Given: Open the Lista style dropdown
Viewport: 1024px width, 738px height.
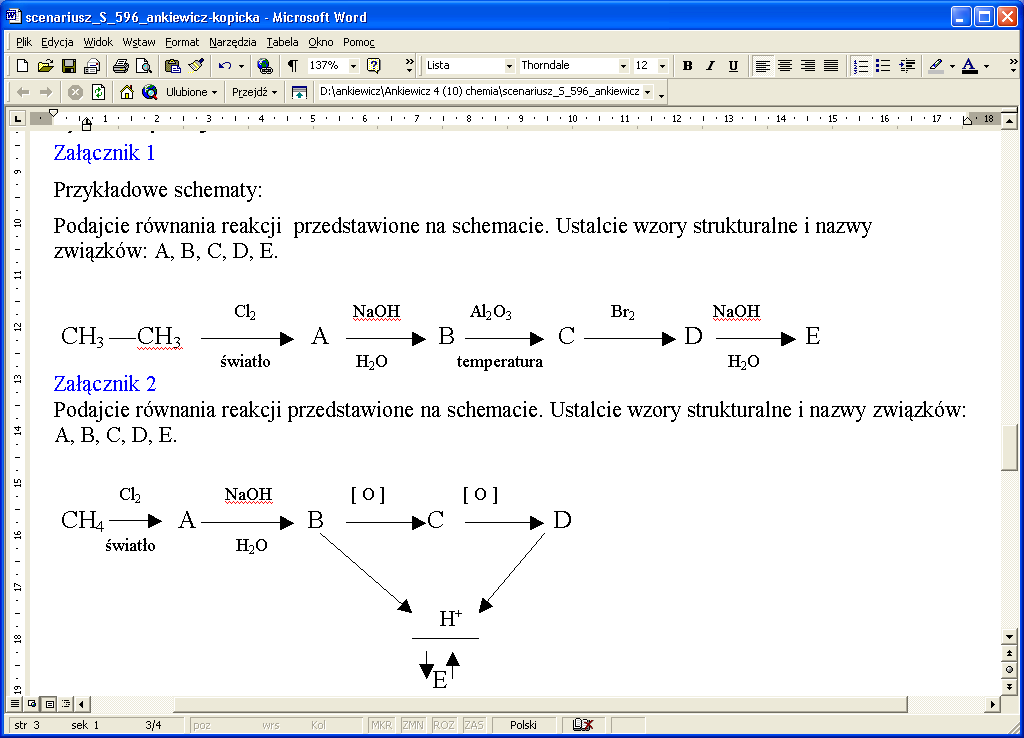Looking at the screenshot, I should click(509, 65).
